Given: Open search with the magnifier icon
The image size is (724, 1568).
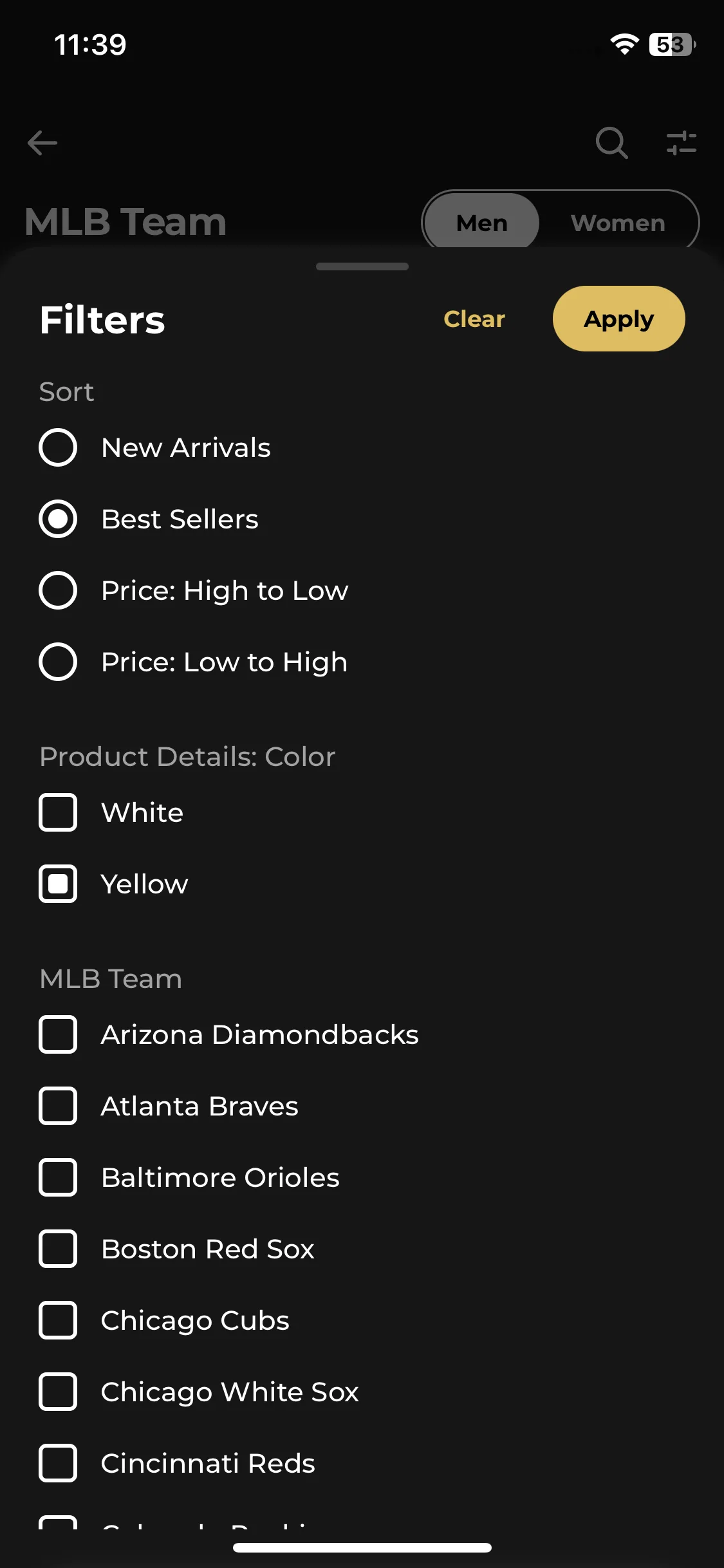Looking at the screenshot, I should (611, 143).
